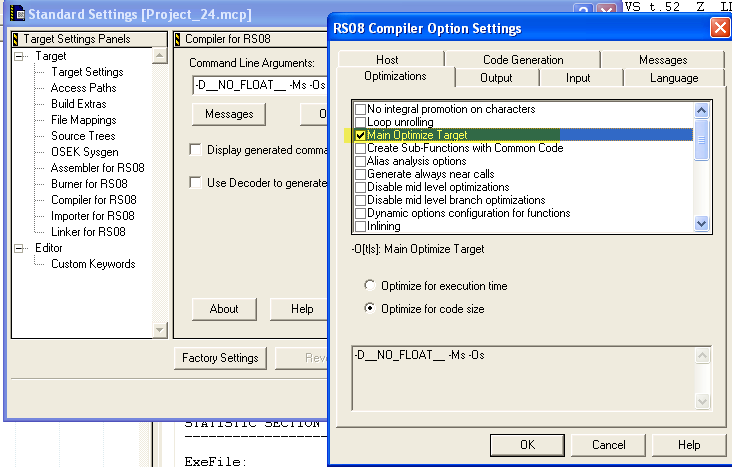Open the Language tab
This screenshot has width=732, height=467.
click(x=674, y=78)
